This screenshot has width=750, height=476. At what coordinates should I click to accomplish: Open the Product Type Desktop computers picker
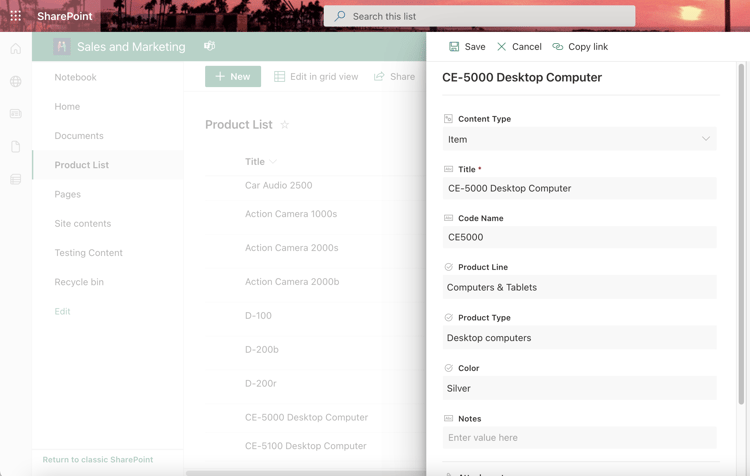pos(579,338)
